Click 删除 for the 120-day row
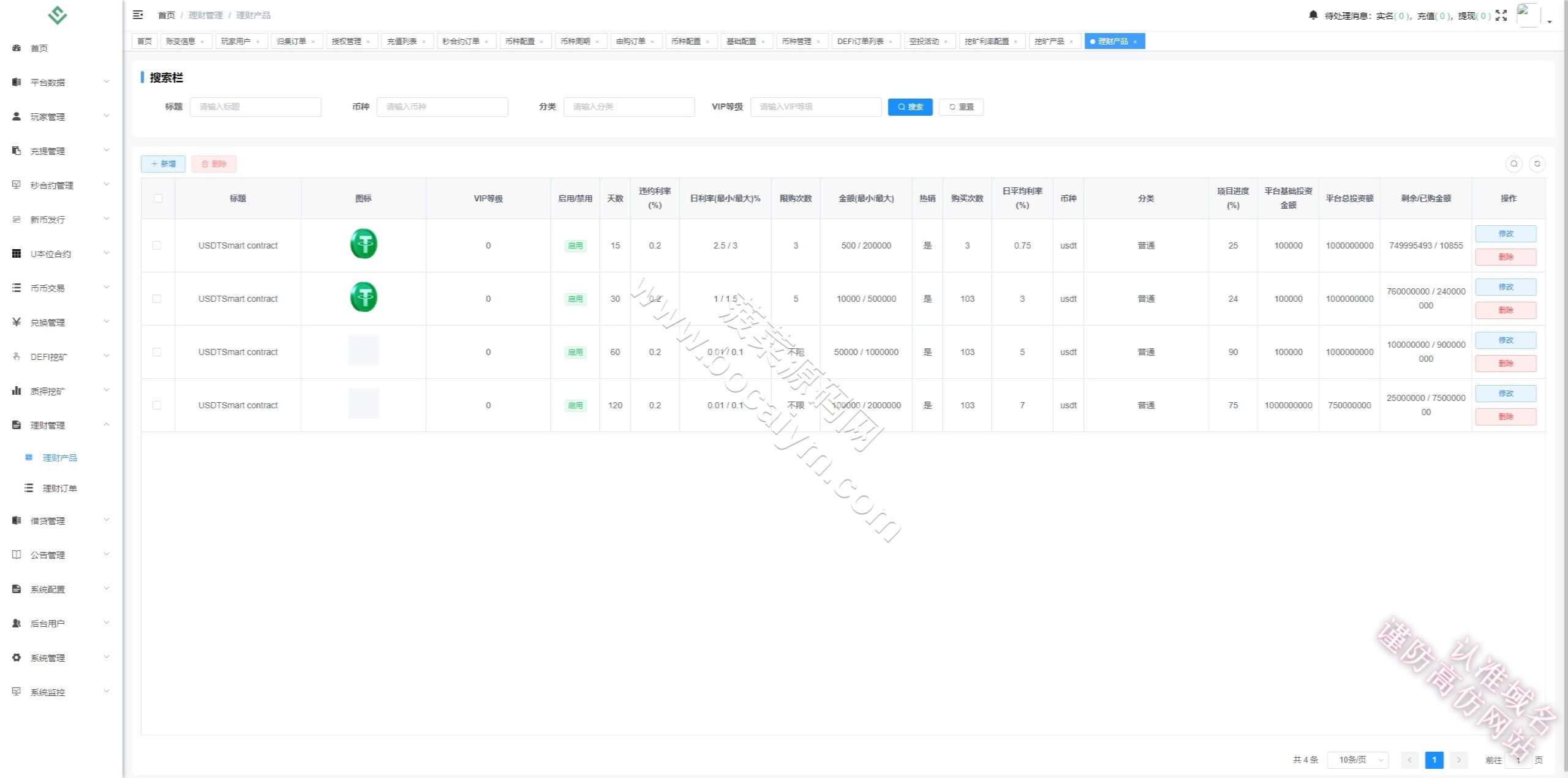This screenshot has height=778, width=1568. pyautogui.click(x=1506, y=417)
